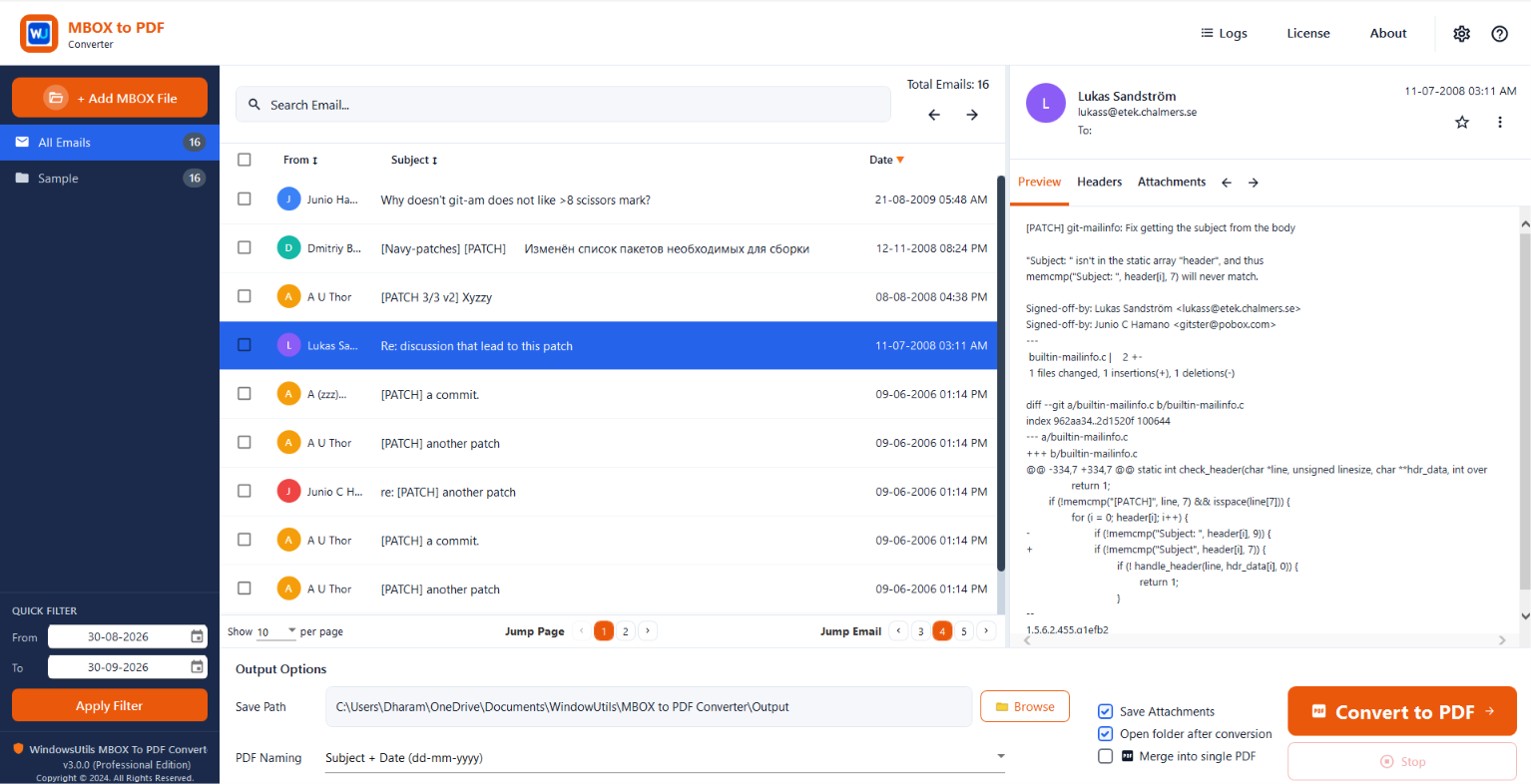
Task: Switch to the Attachments tab
Action: pos(1172,183)
